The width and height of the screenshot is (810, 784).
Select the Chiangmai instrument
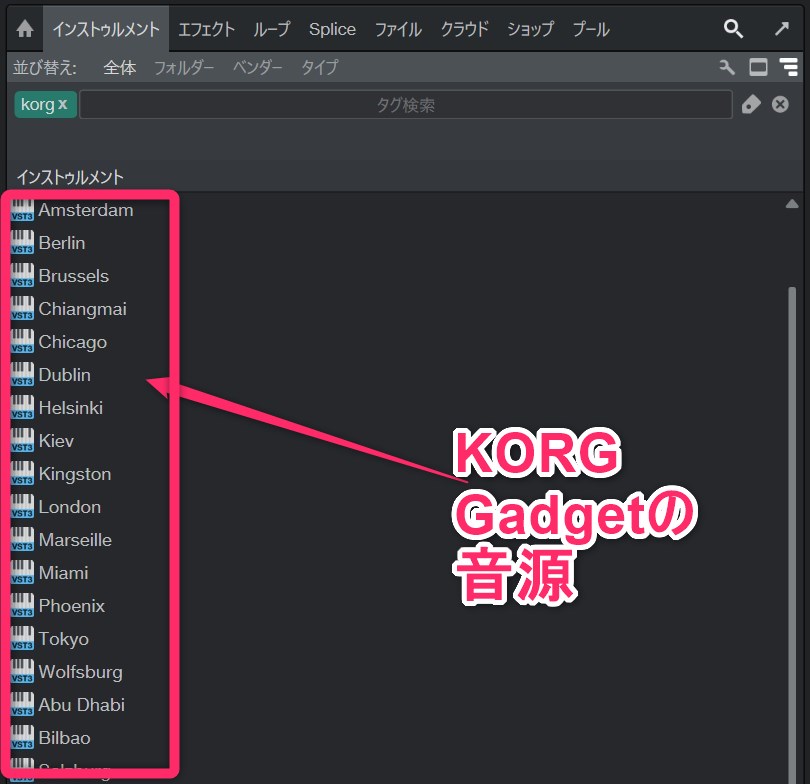coord(82,309)
